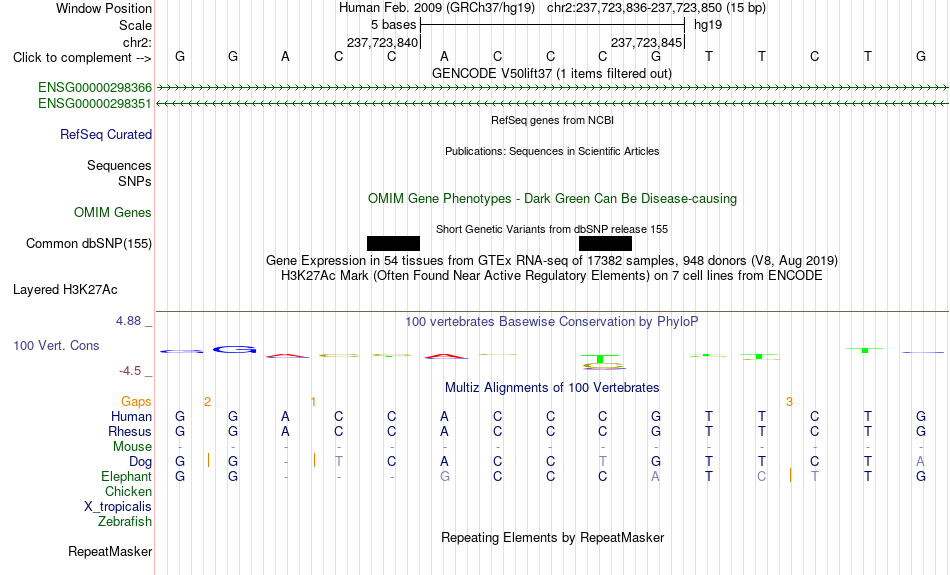This screenshot has width=950, height=575.
Task: Click 'Human Feb. 2009 (GRCh37/hg19)' header text
Action: coord(437,8)
